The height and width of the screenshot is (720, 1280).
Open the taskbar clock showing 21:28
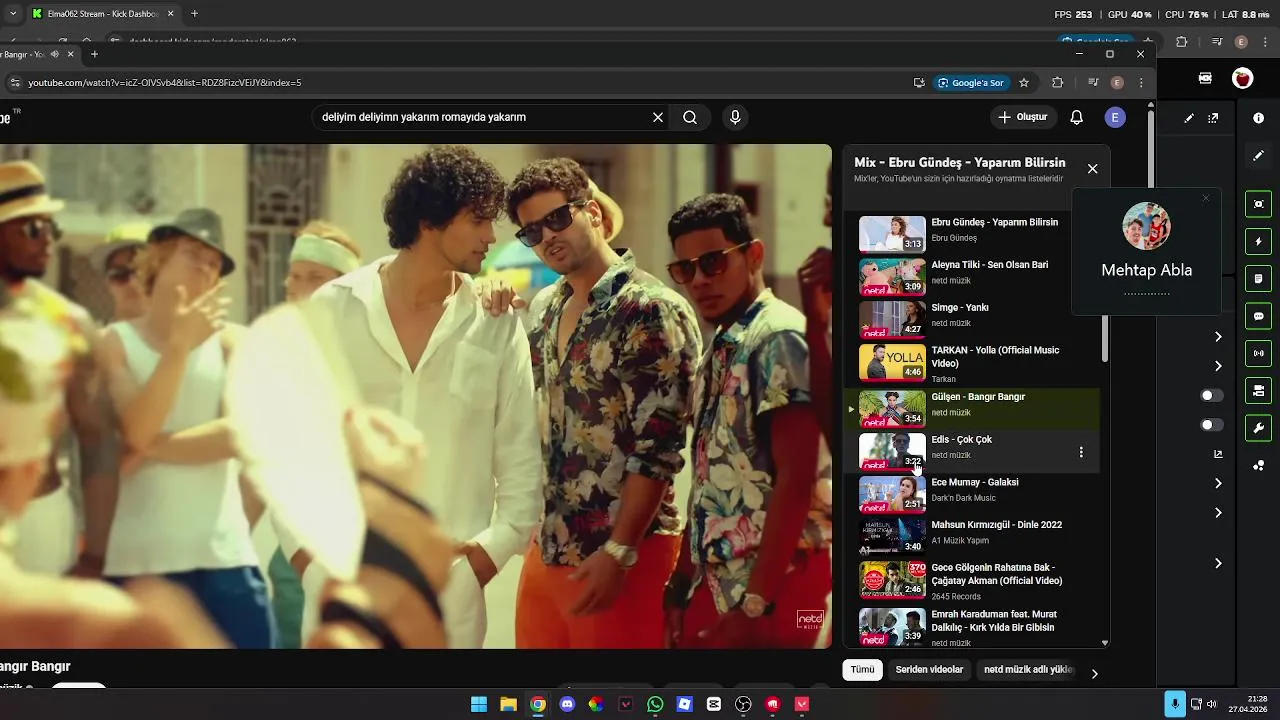1249,704
